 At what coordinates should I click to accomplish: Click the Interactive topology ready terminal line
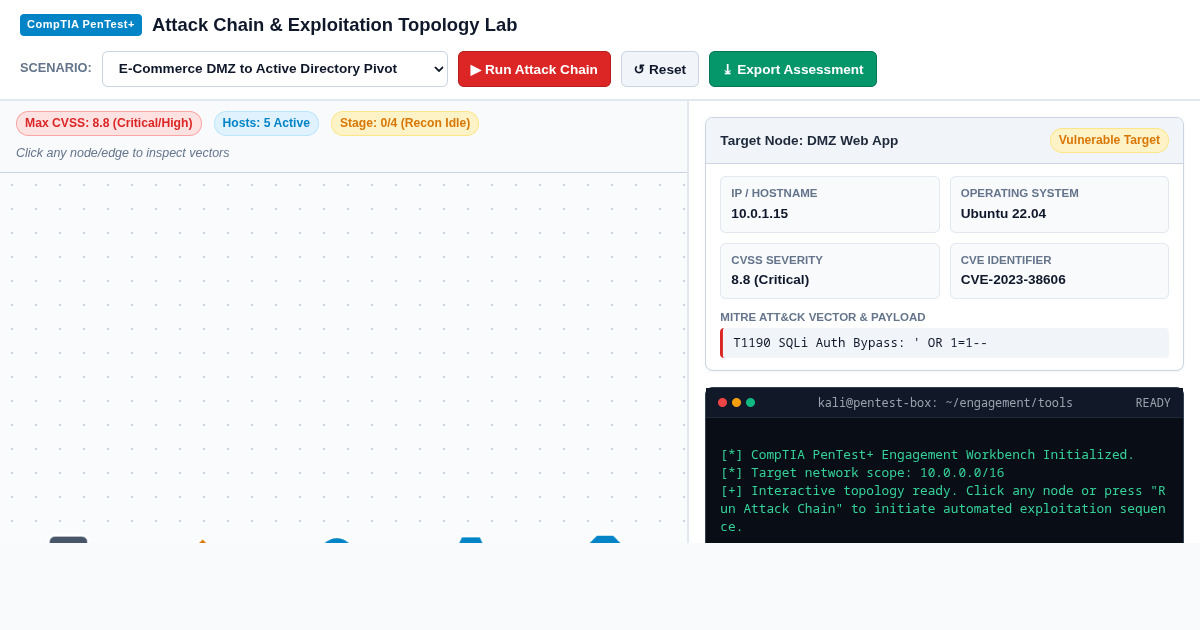943,508
